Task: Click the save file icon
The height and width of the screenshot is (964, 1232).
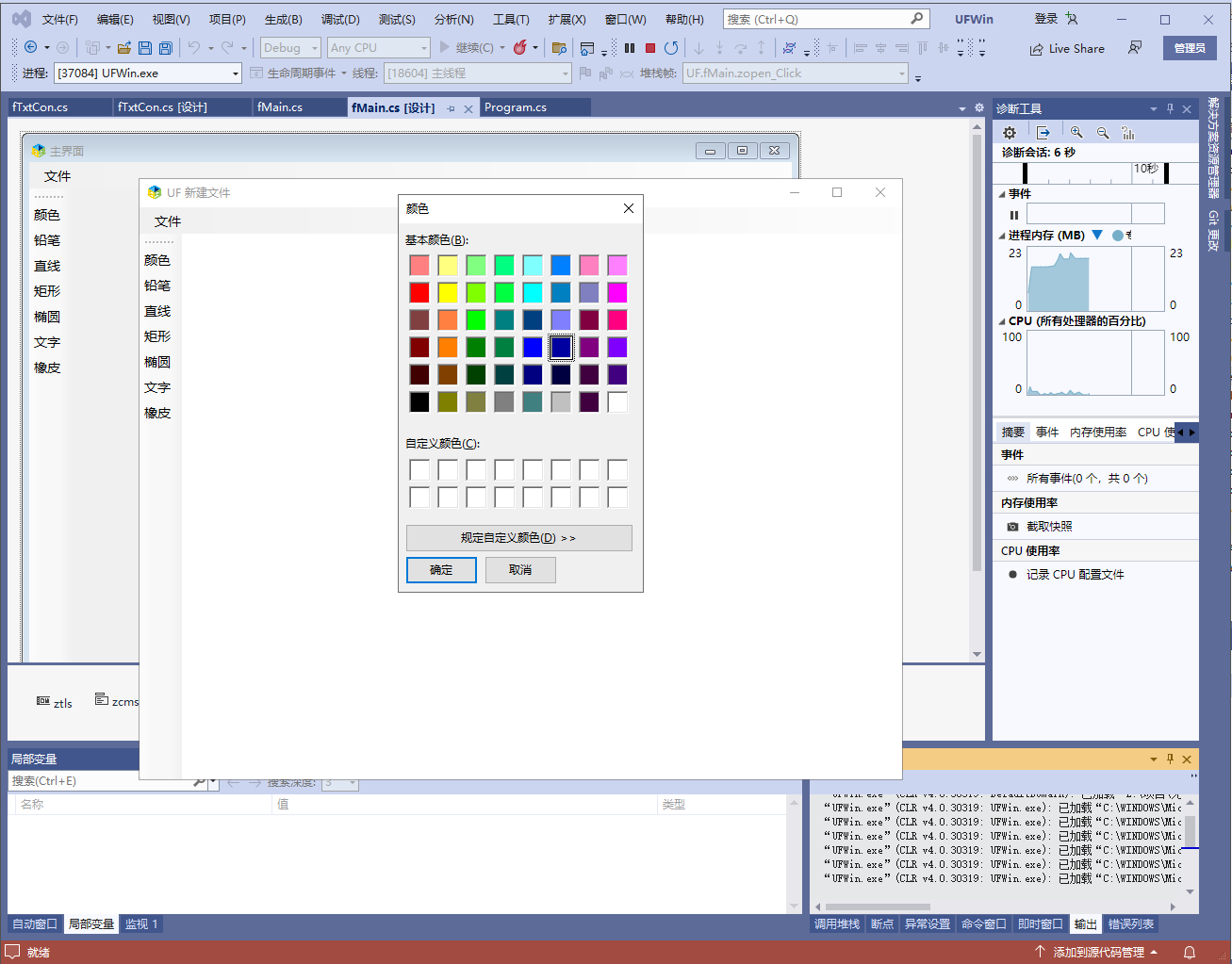Action: coord(145,48)
